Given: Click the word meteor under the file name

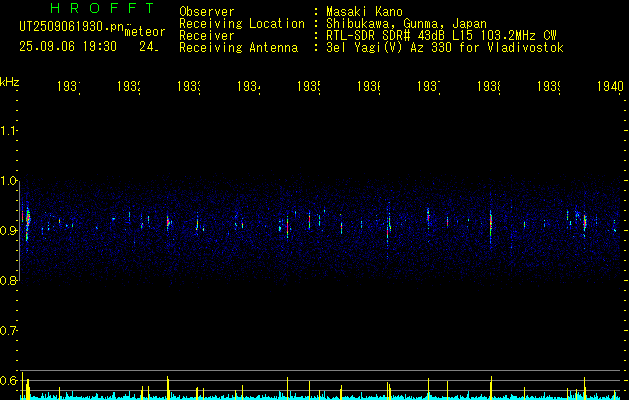Looking at the screenshot, I should pyautogui.click(x=145, y=32).
